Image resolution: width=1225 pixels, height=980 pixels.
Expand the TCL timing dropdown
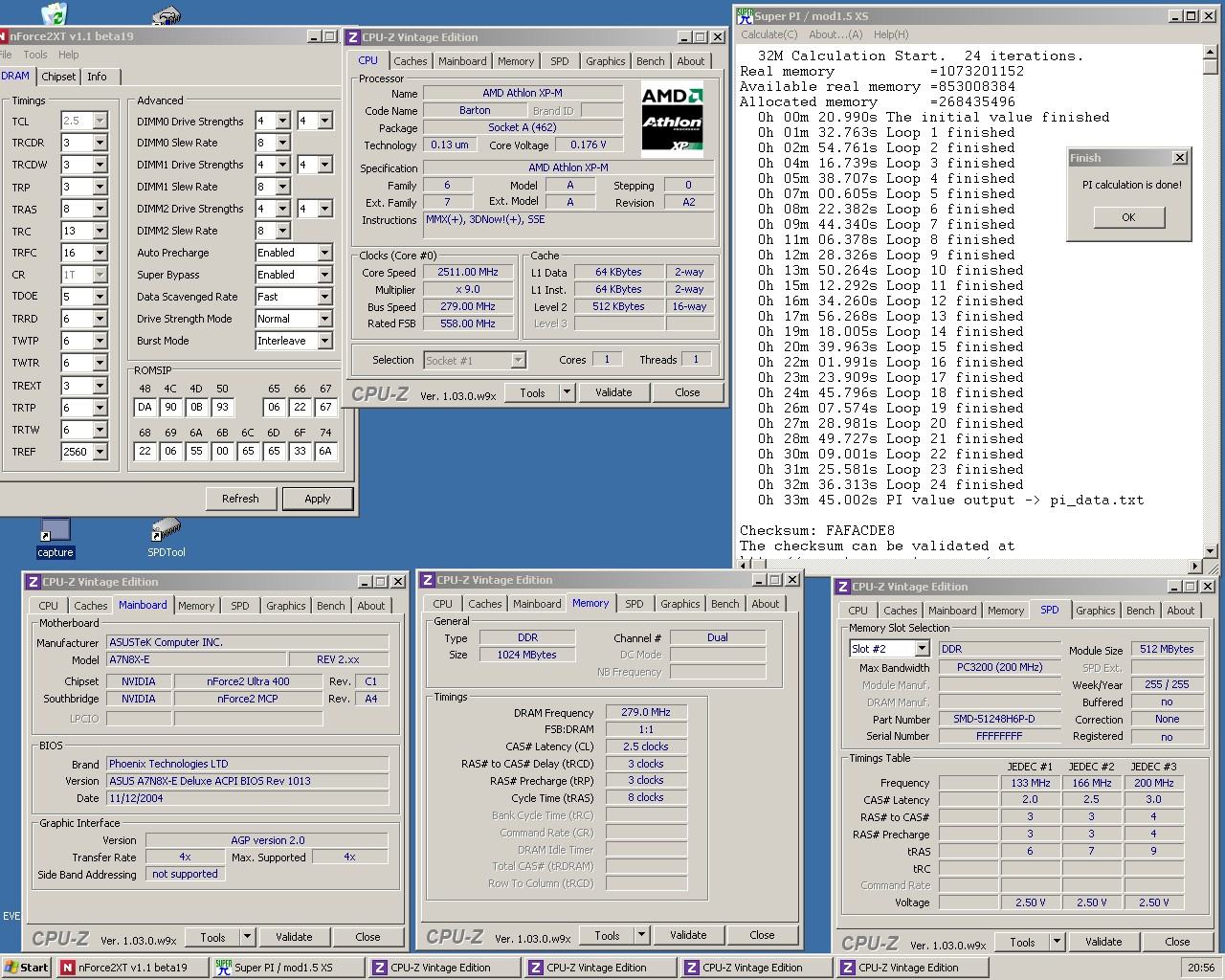point(100,122)
